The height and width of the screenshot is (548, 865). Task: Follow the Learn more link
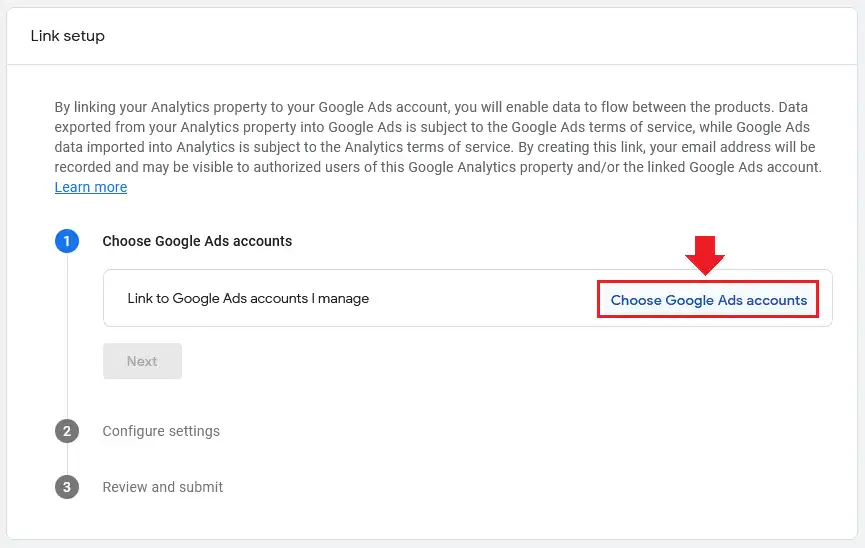coord(91,187)
